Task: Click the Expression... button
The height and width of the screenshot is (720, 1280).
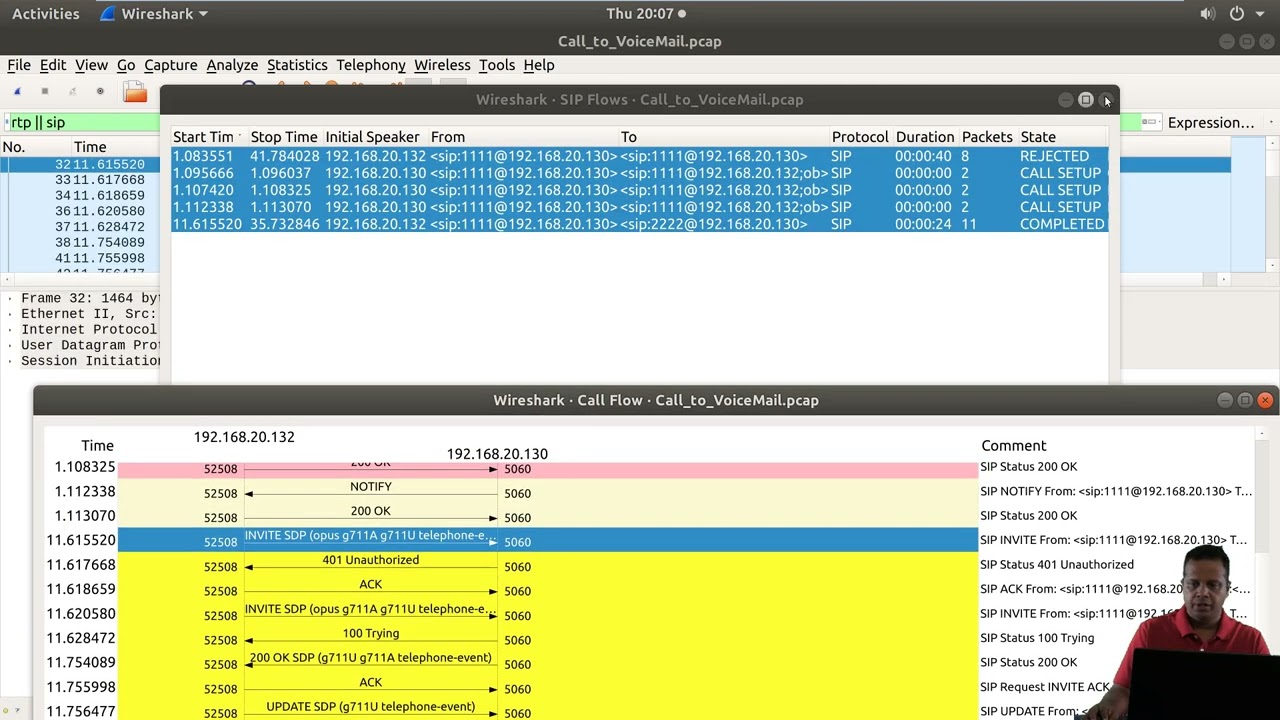Action: pos(1211,123)
